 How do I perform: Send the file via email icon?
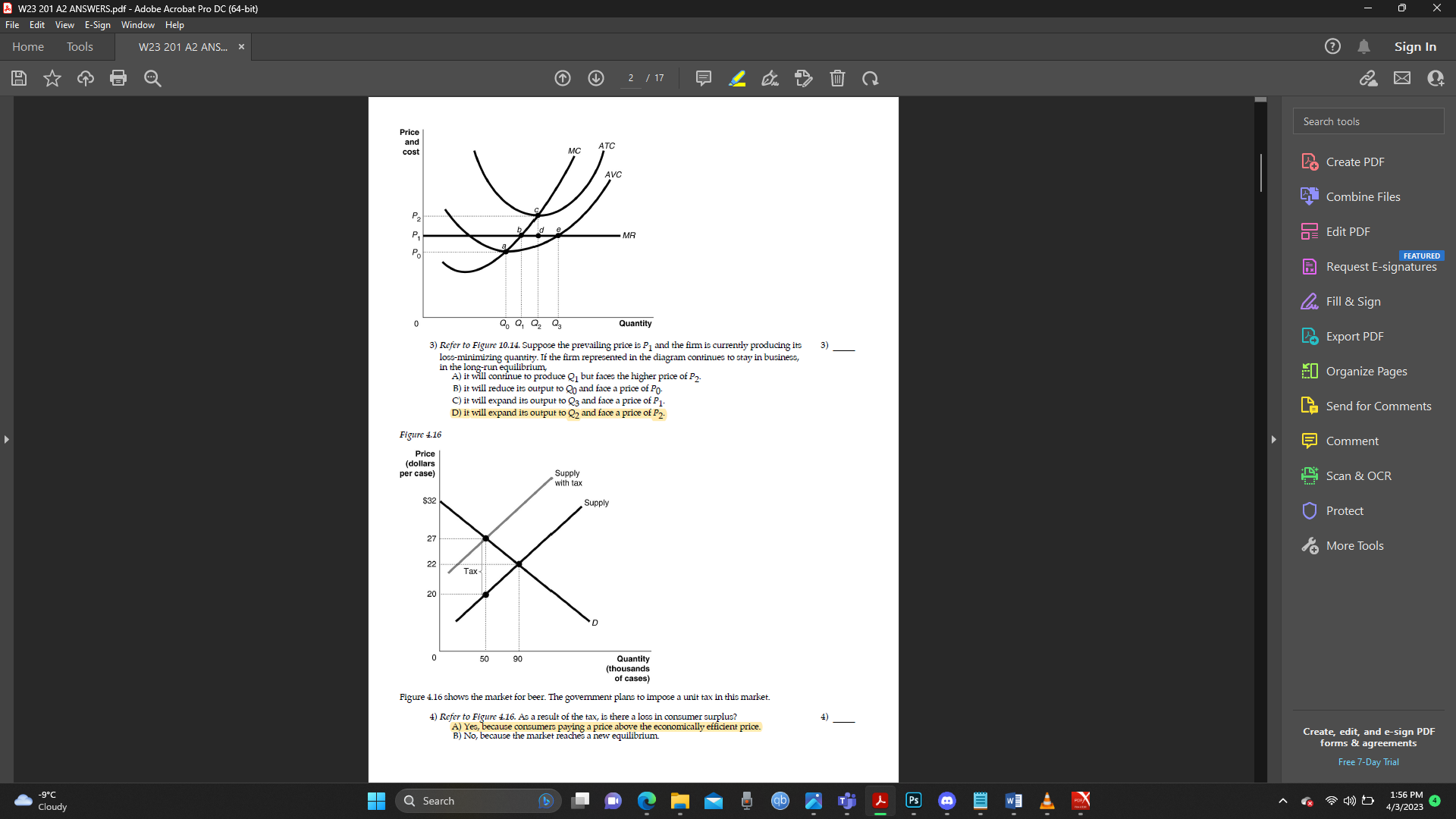point(1402,78)
